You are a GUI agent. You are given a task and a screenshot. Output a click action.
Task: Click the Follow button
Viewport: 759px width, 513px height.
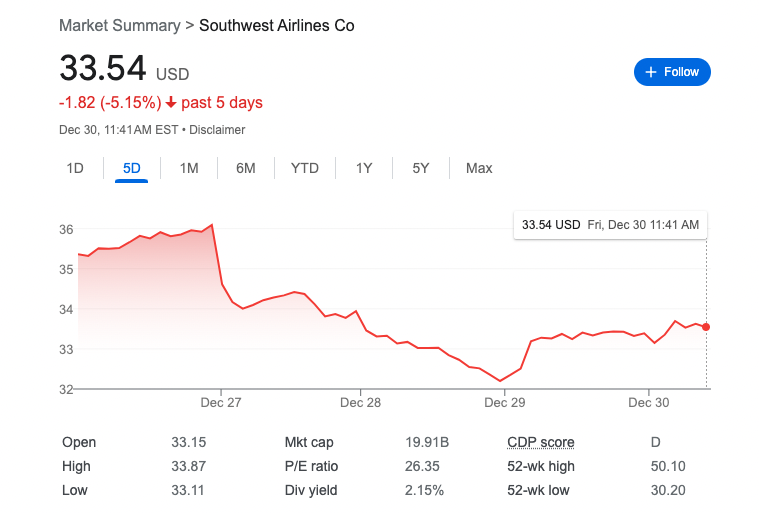[672, 72]
